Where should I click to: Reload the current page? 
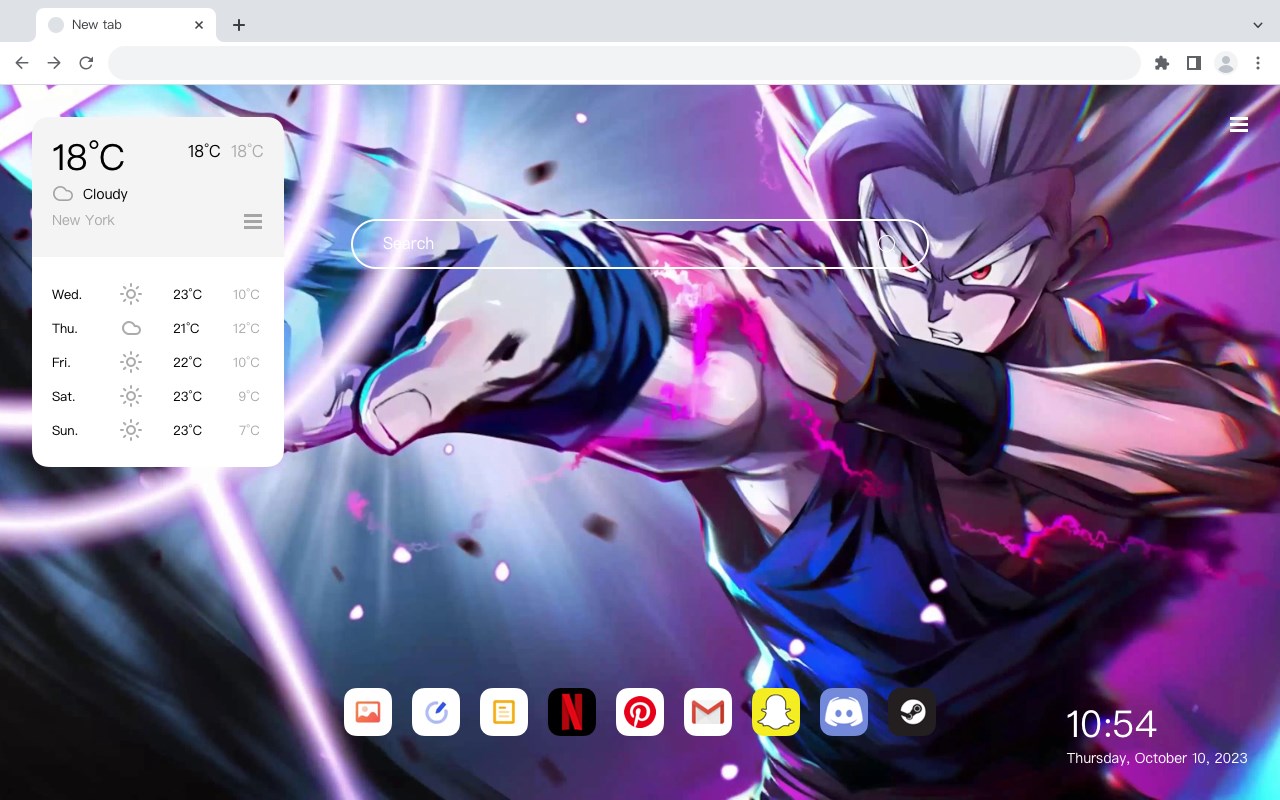coord(86,63)
